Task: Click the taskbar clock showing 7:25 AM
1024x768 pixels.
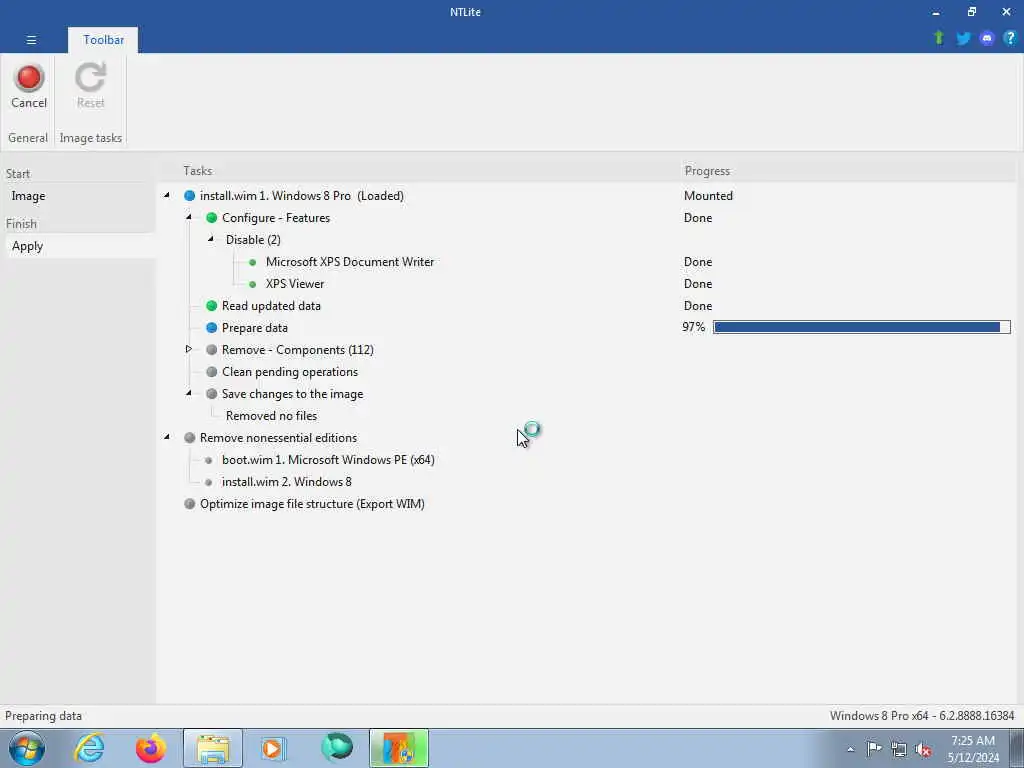Action: [973, 749]
